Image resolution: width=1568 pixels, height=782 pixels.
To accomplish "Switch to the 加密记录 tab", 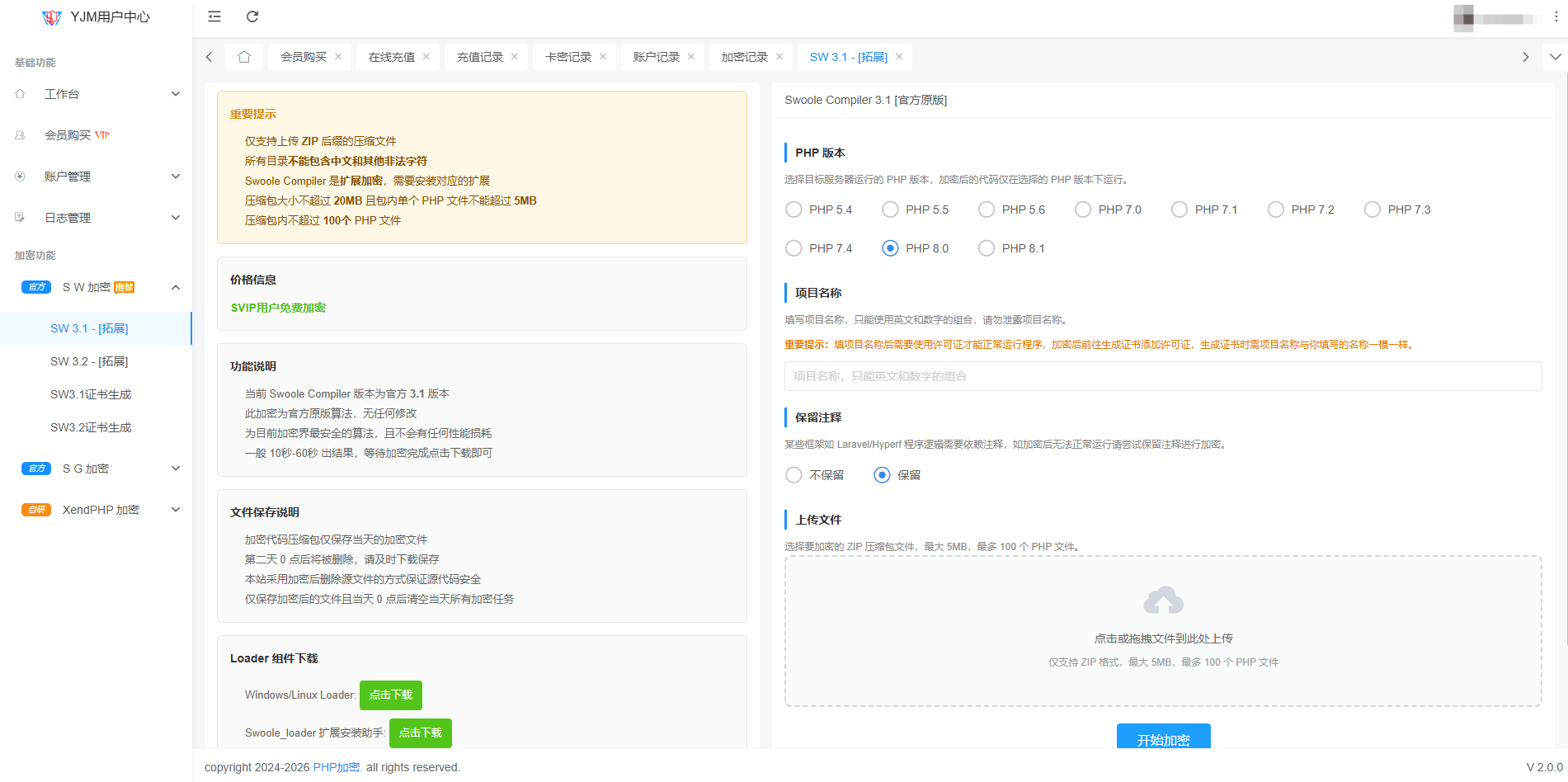I will pyautogui.click(x=744, y=57).
